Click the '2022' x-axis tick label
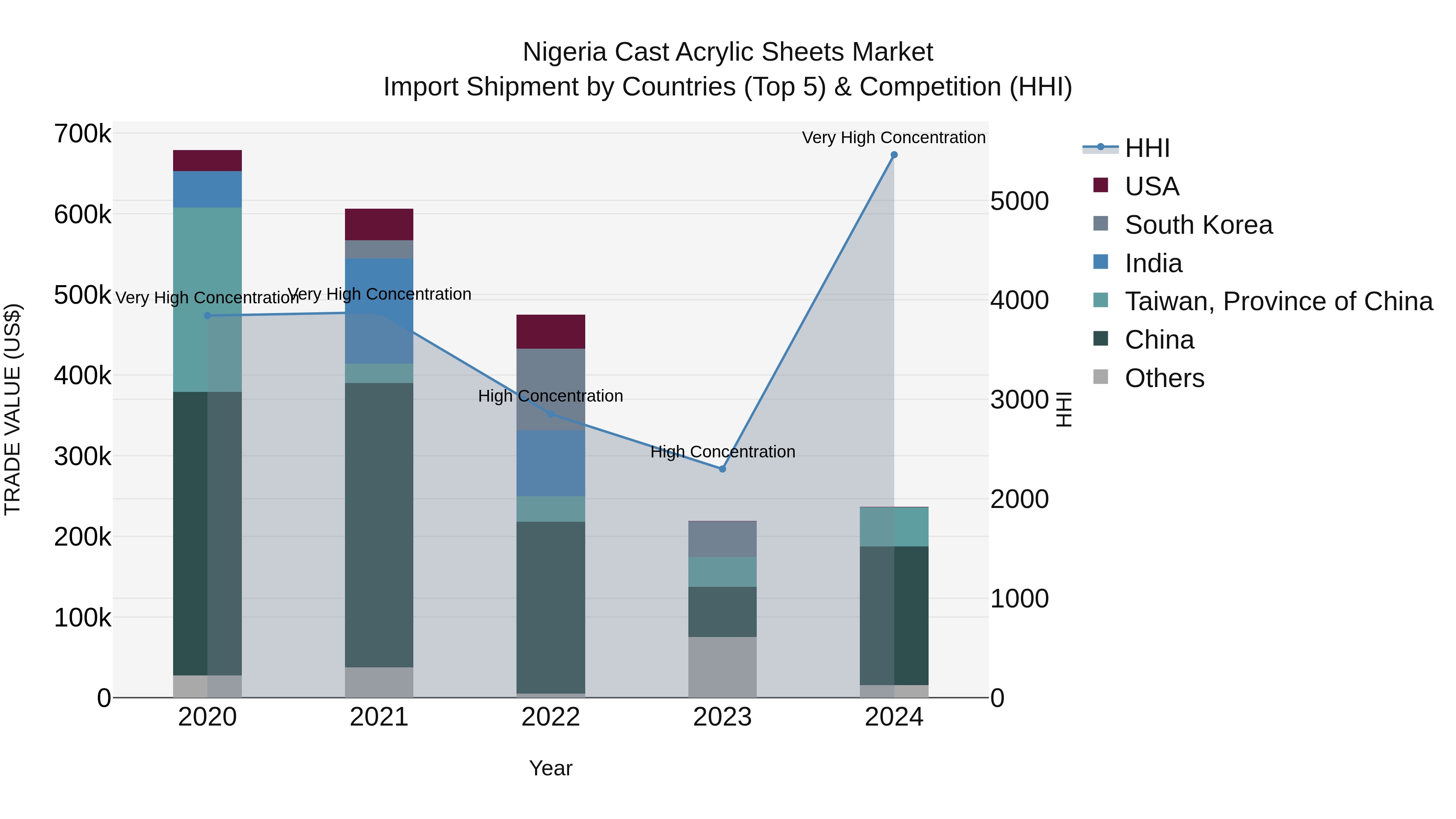Screen dimensions: 1456x819 click(550, 717)
